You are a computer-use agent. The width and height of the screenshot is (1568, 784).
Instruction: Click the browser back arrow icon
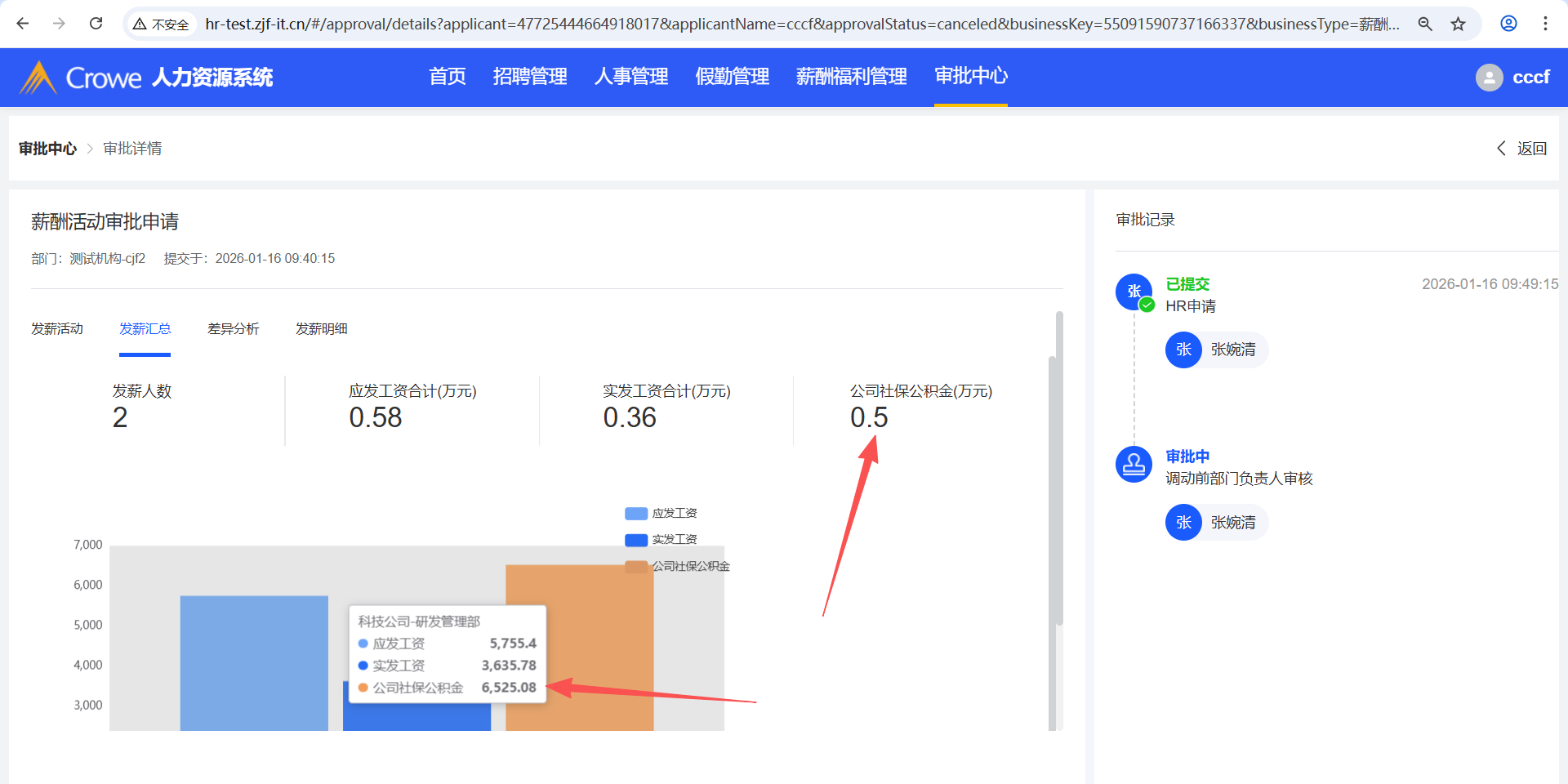(23, 24)
